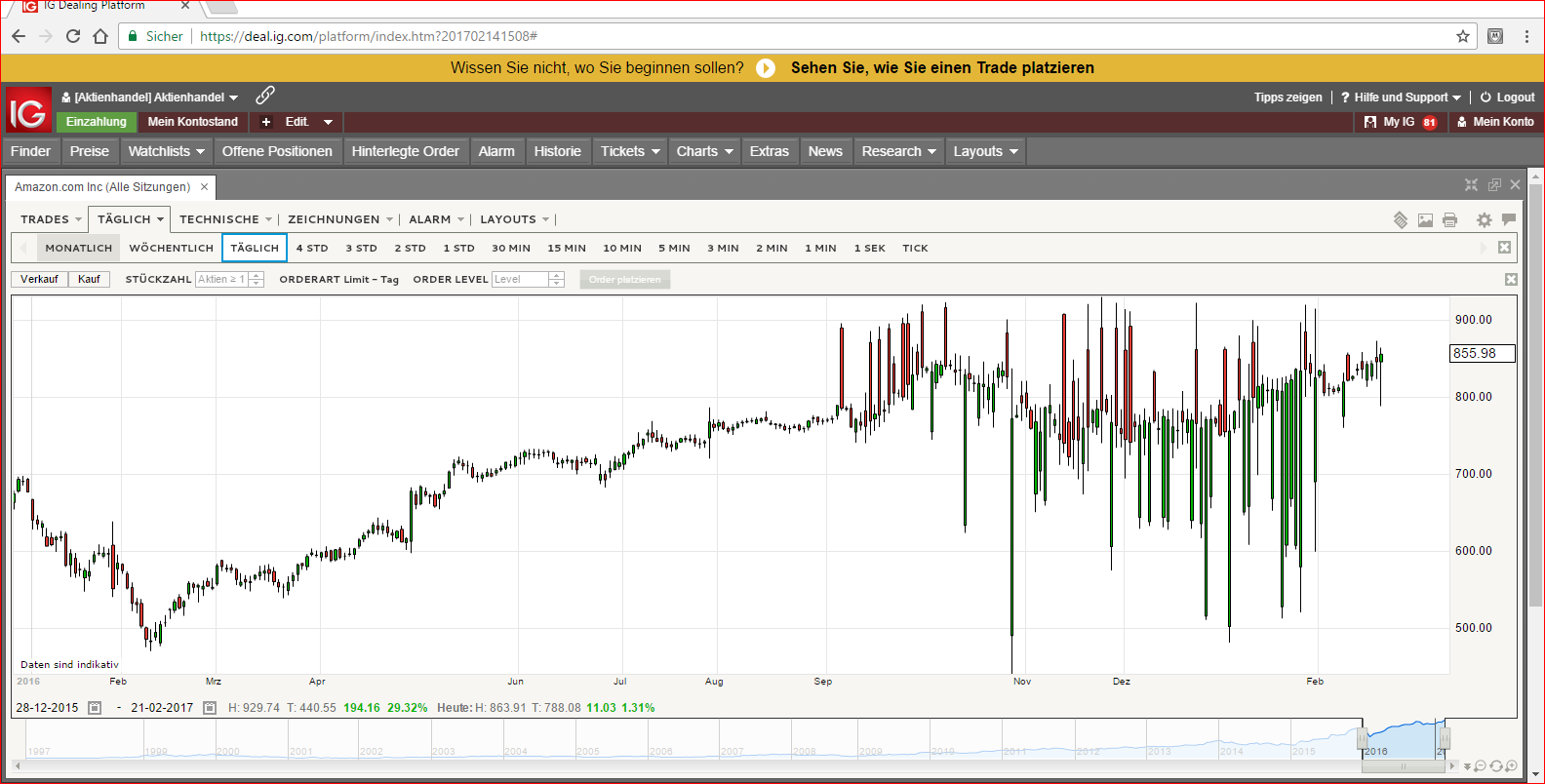Click the Kauf buy button
The height and width of the screenshot is (784, 1545).
tap(89, 279)
